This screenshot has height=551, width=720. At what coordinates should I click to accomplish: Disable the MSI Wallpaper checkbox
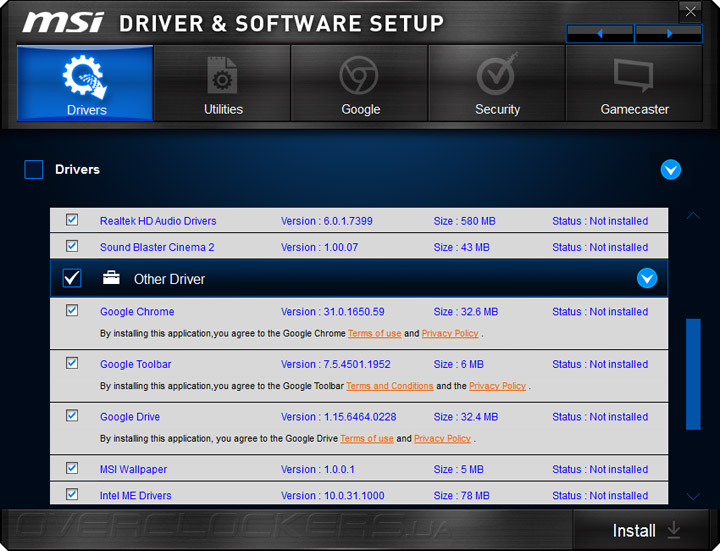[x=72, y=468]
